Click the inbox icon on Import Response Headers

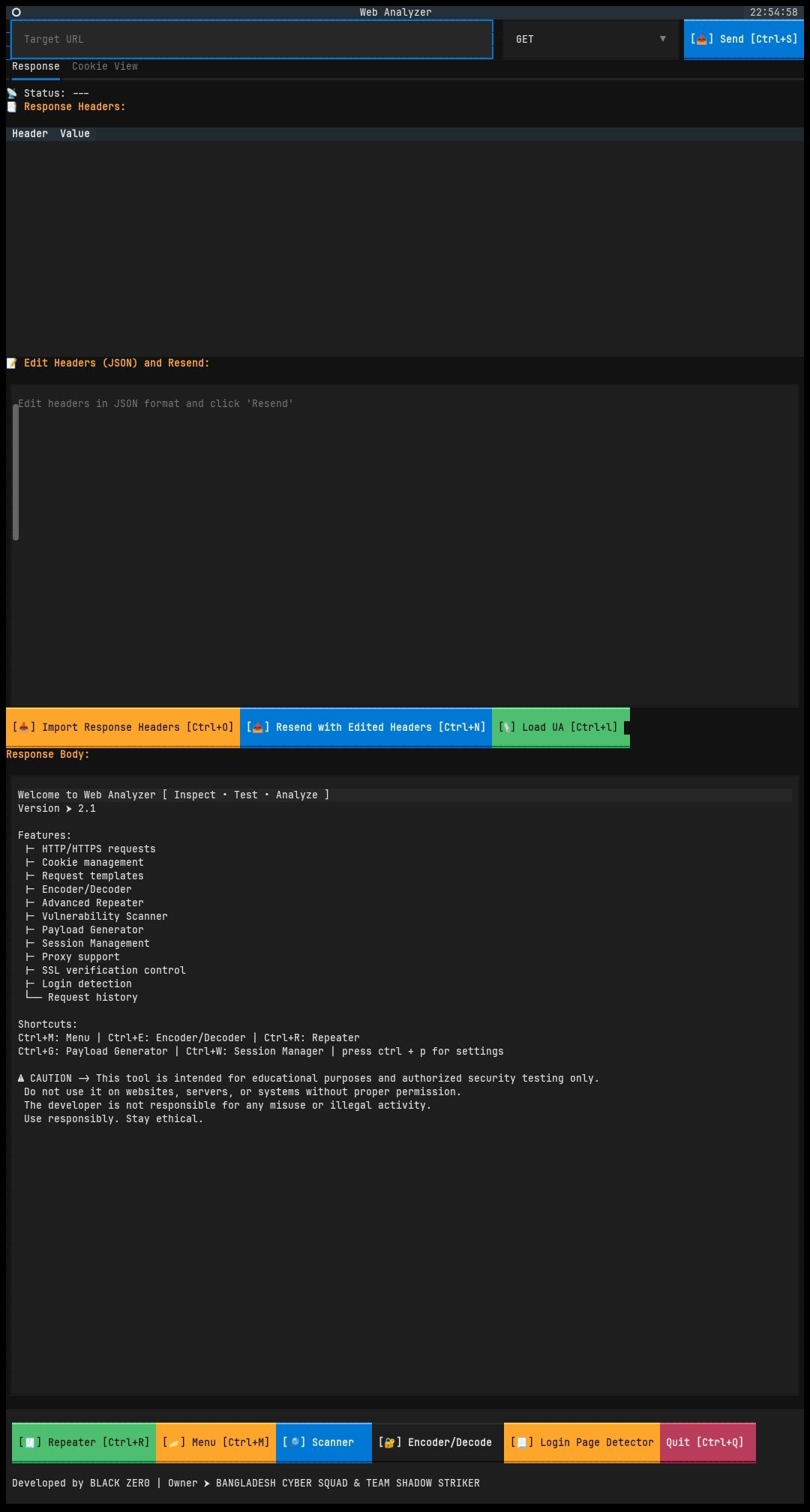click(x=24, y=727)
